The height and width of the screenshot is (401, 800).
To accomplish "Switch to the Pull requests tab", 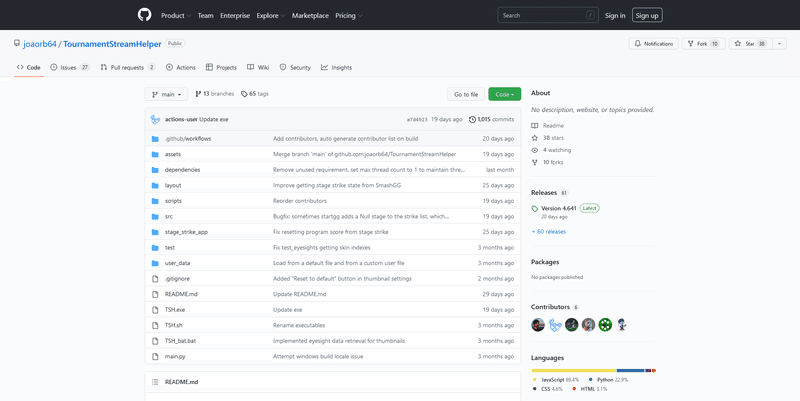I will pos(128,67).
